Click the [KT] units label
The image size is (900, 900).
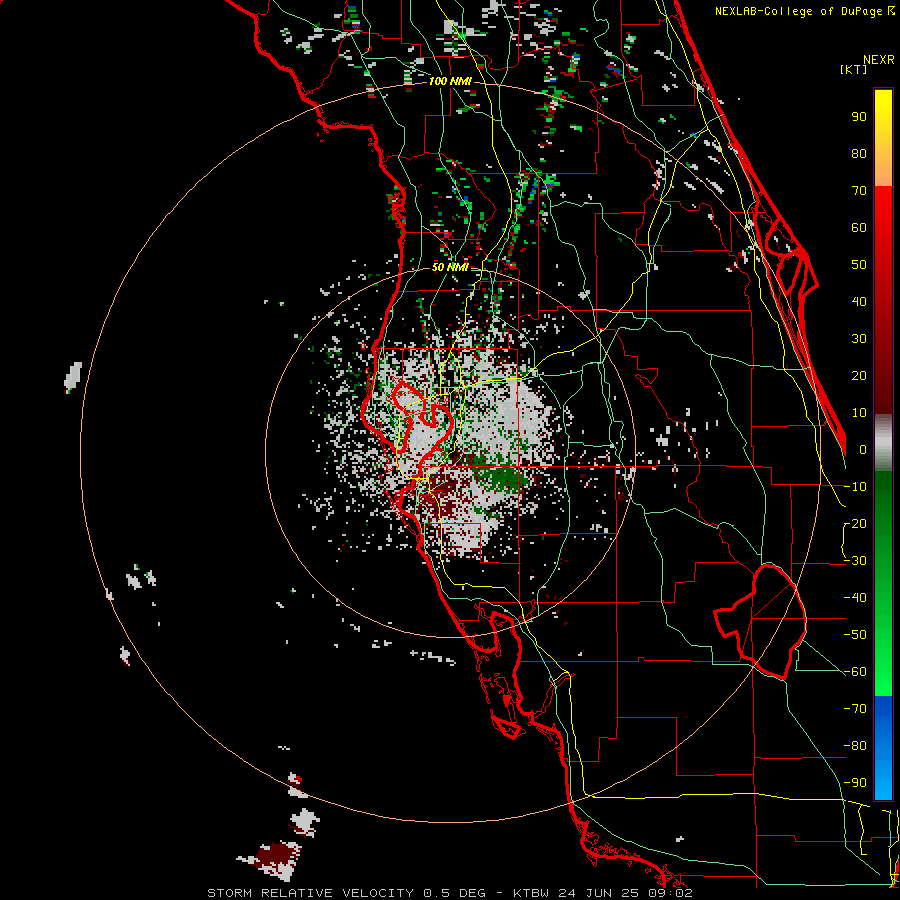click(854, 69)
